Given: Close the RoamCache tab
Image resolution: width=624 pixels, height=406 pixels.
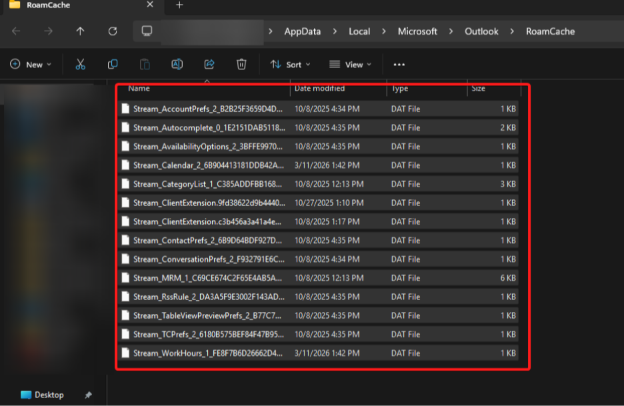Looking at the screenshot, I should click(149, 5).
